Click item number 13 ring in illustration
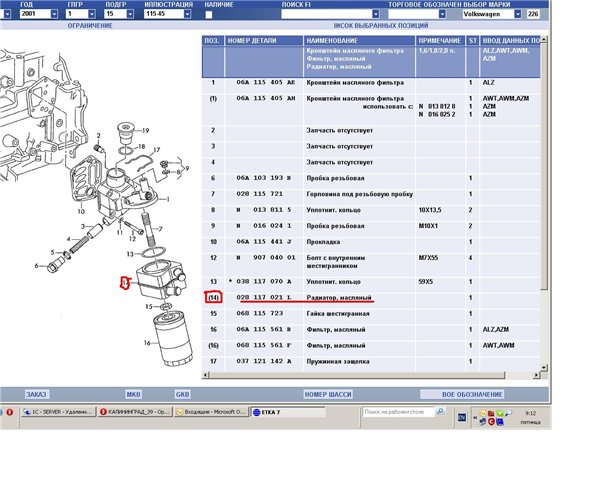This screenshot has width=600, height=480. pos(154,252)
